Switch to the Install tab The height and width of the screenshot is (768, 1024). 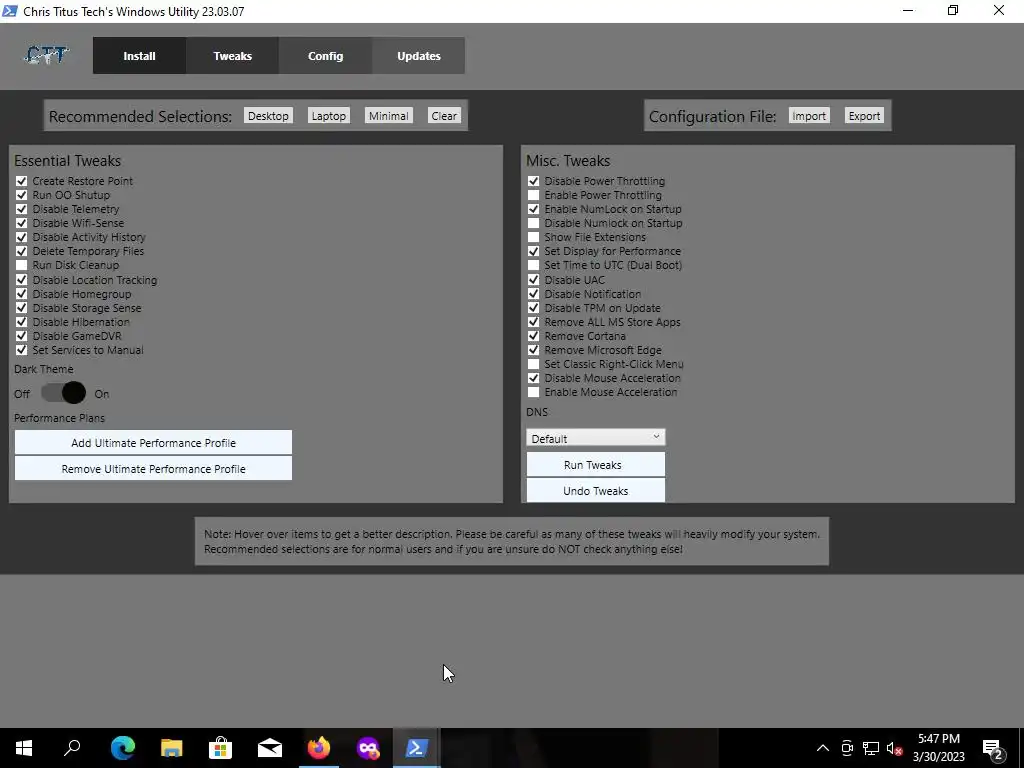139,56
